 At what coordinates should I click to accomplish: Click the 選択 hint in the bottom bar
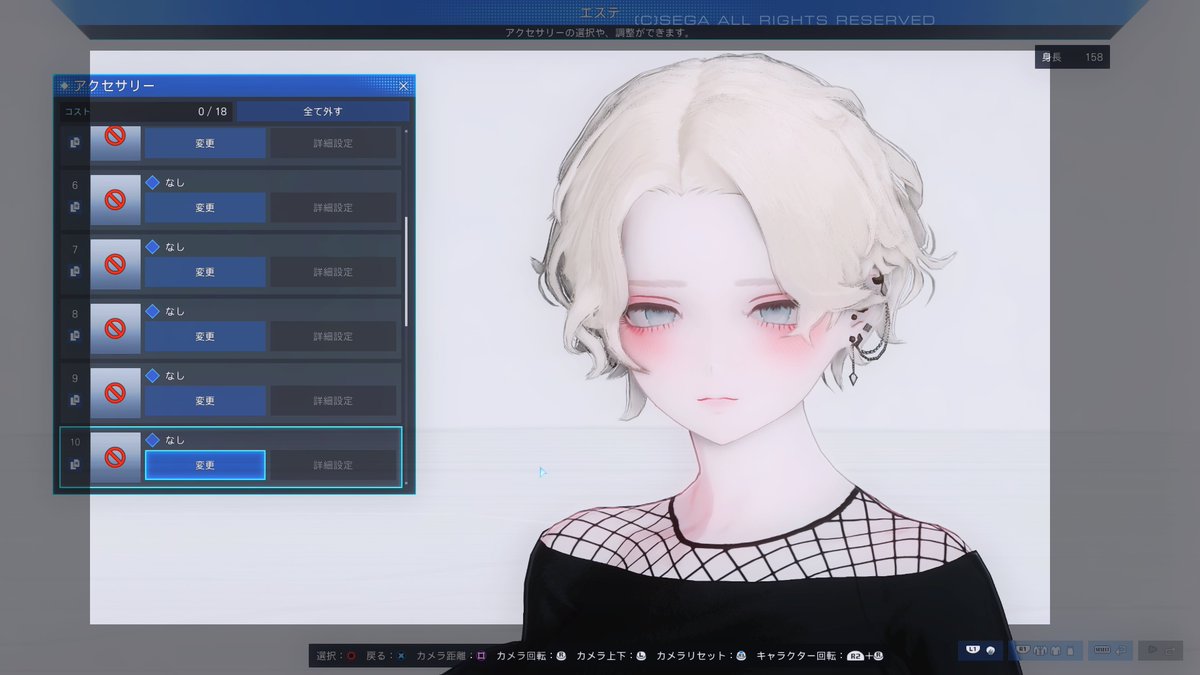pyautogui.click(x=336, y=656)
